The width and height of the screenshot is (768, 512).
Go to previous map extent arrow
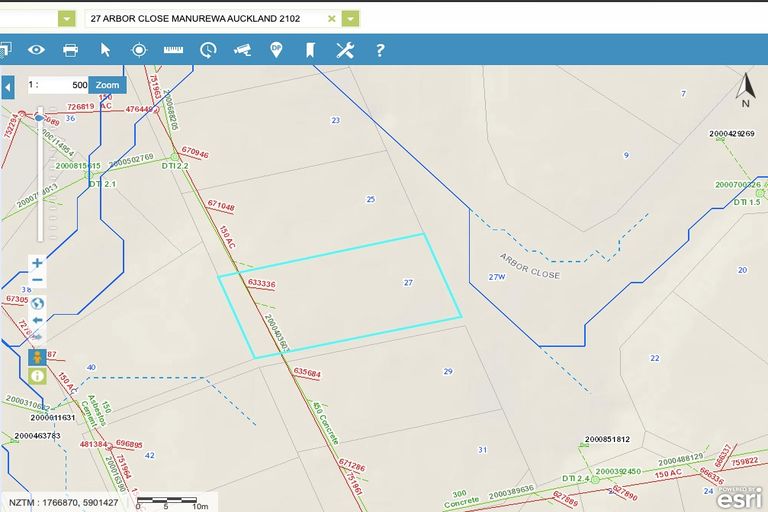click(37, 320)
